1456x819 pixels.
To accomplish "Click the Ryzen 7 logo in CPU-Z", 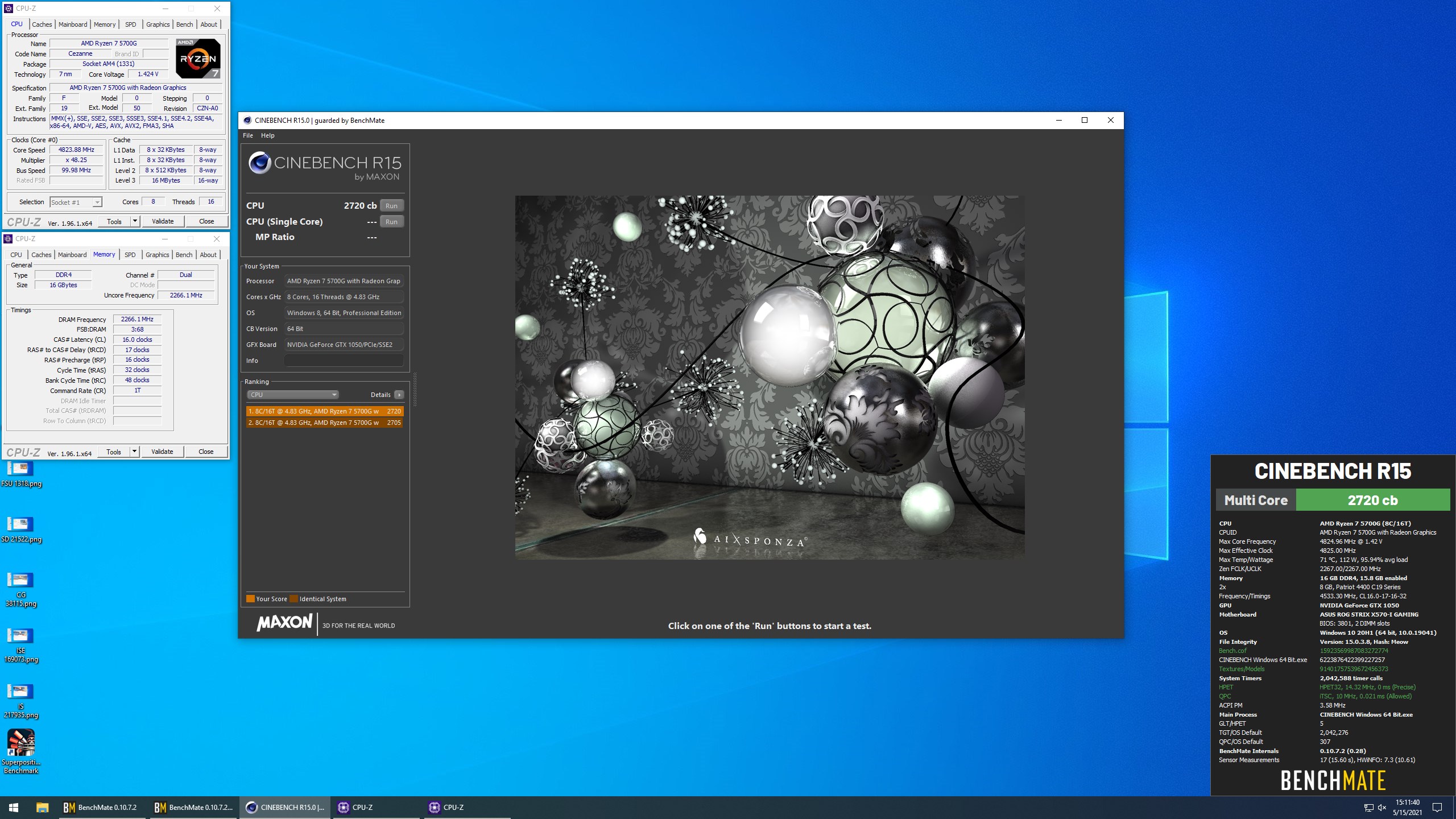I will click(198, 58).
